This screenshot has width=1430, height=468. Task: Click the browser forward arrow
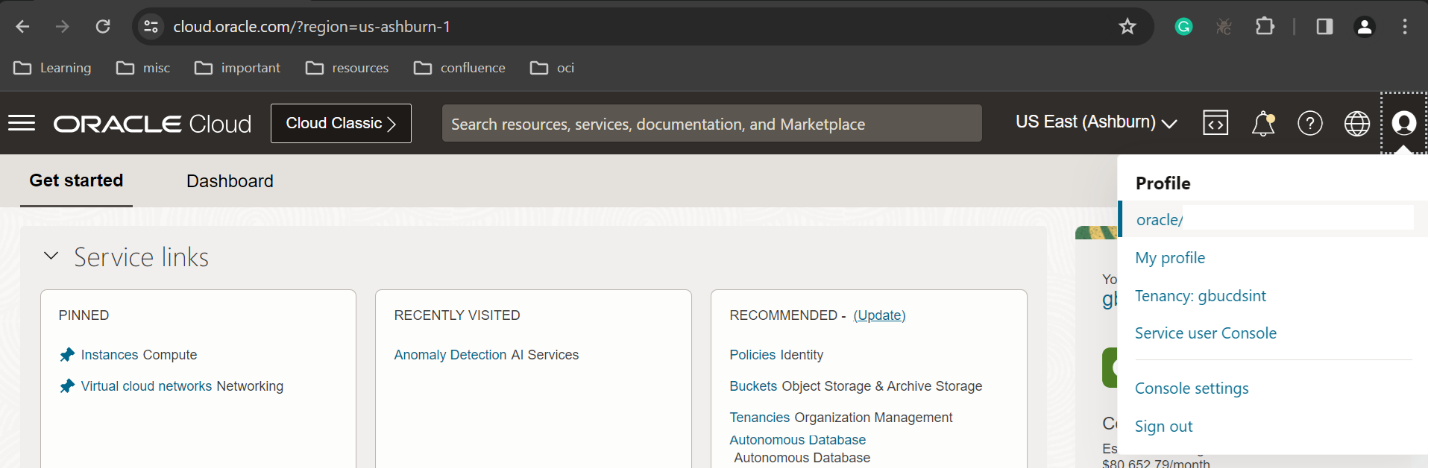pos(62,27)
